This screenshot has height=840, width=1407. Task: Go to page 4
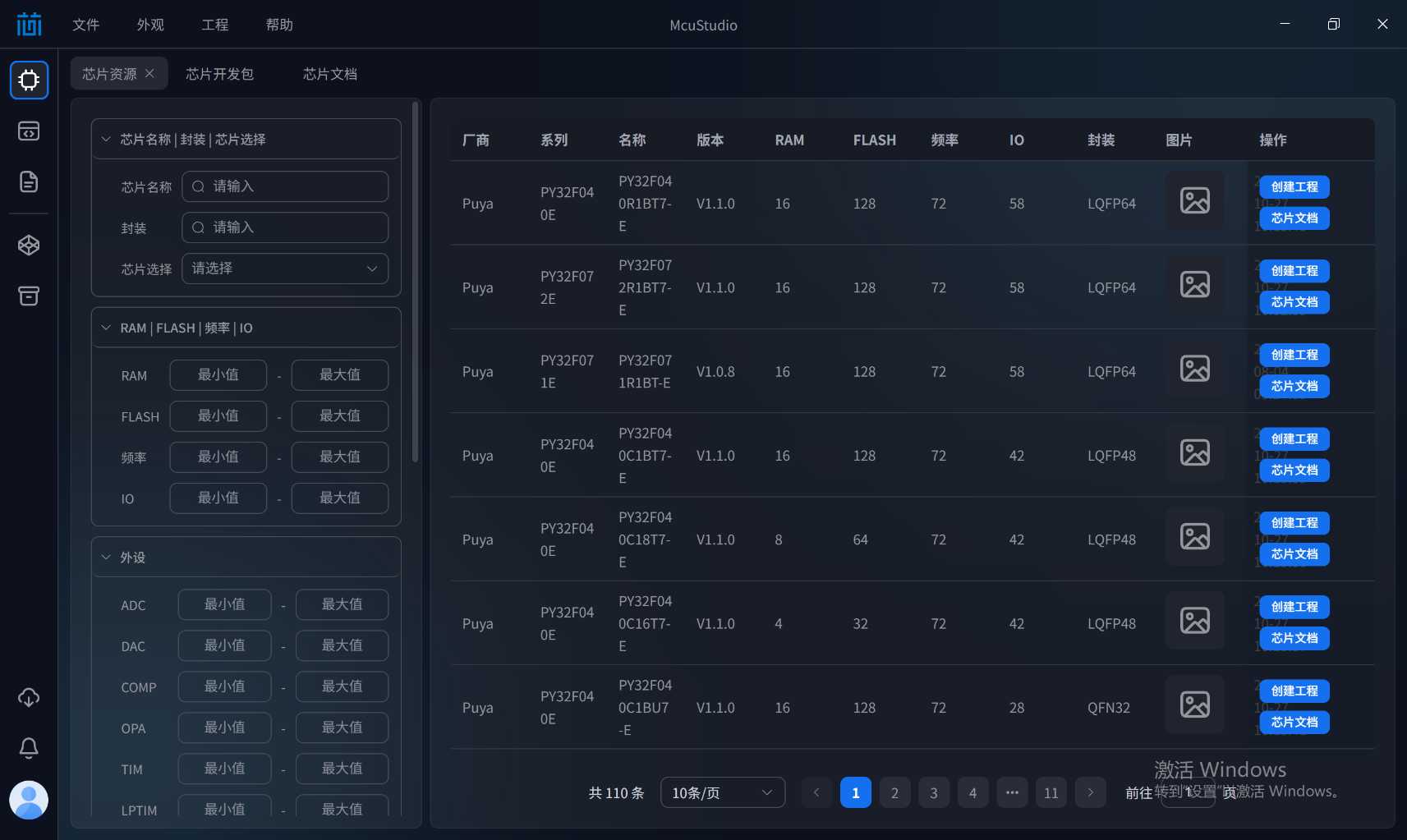click(972, 792)
